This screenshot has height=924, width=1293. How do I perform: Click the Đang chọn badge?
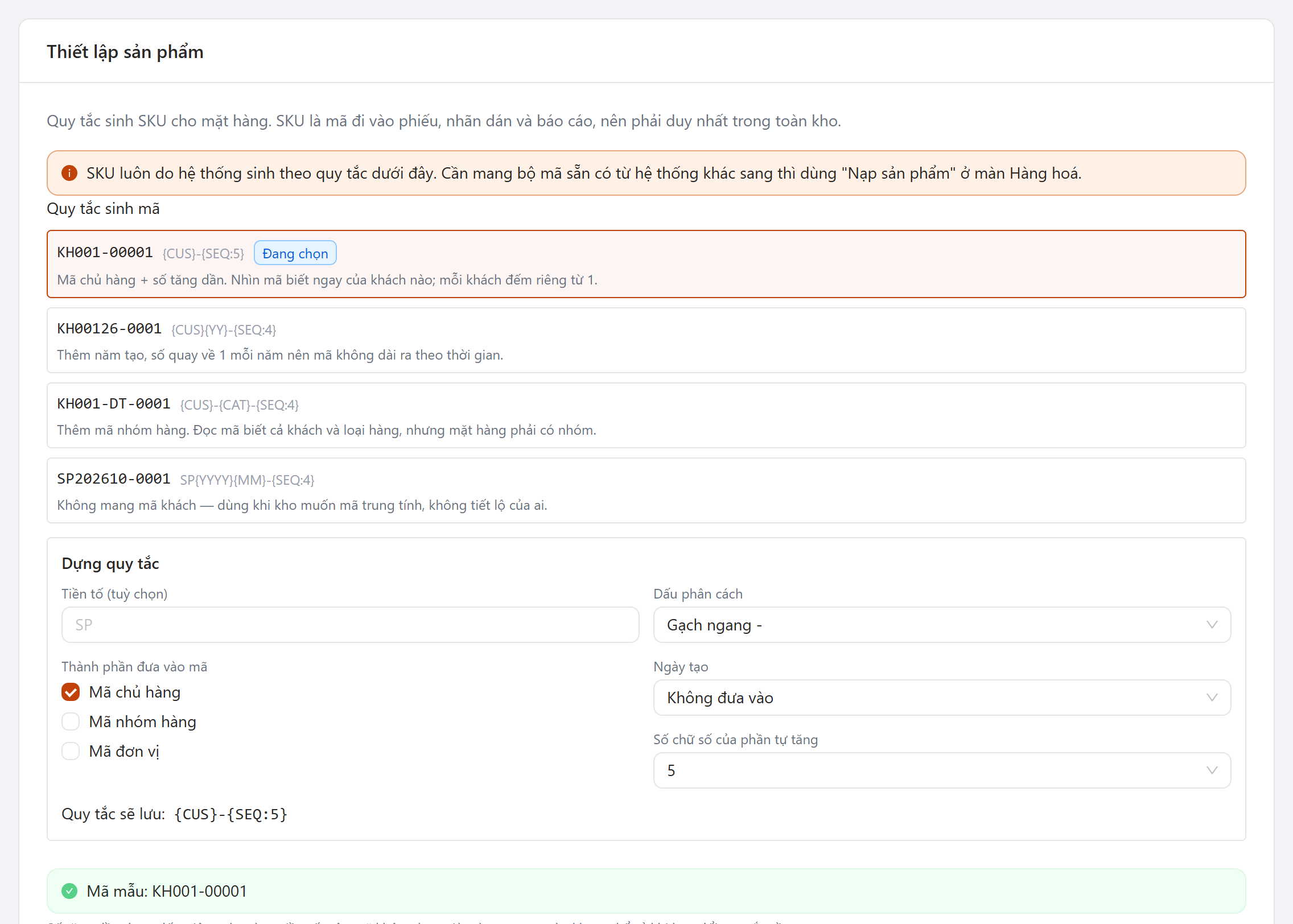point(295,253)
